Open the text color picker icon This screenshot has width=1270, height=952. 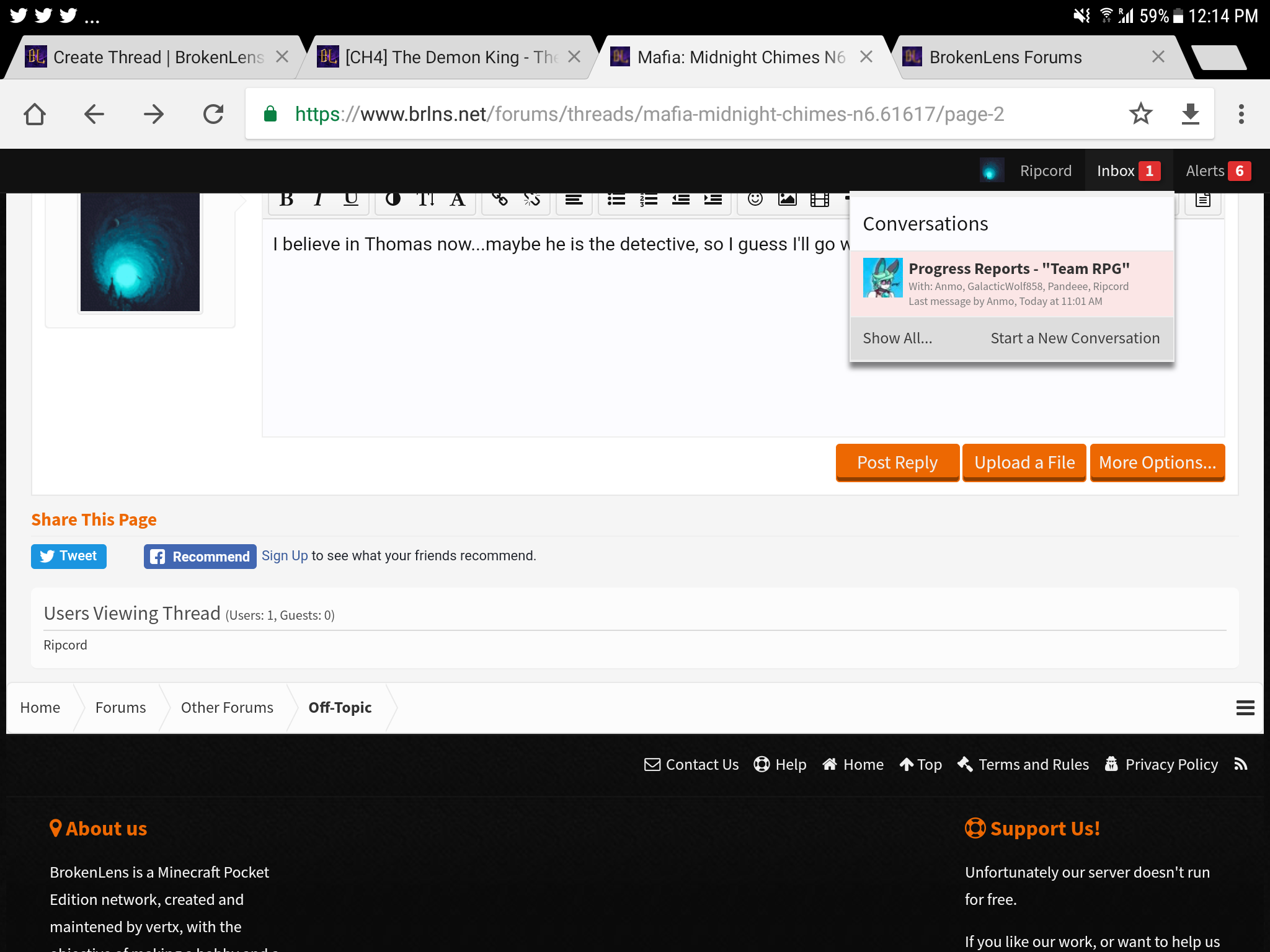point(393,200)
